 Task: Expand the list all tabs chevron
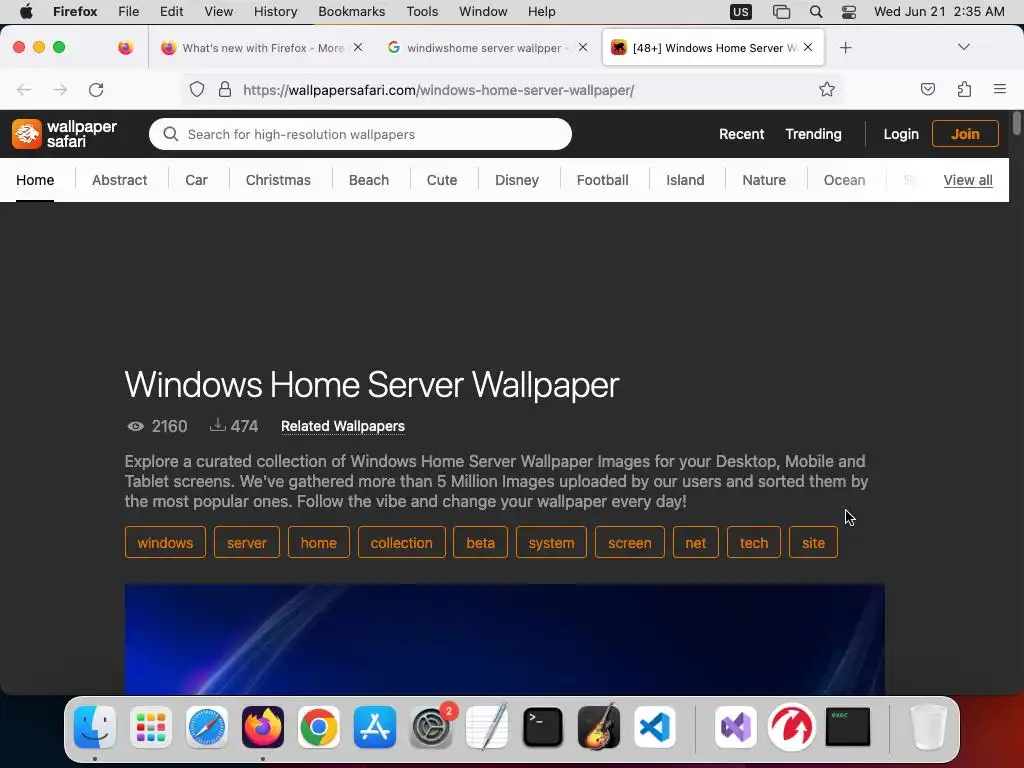point(964,47)
